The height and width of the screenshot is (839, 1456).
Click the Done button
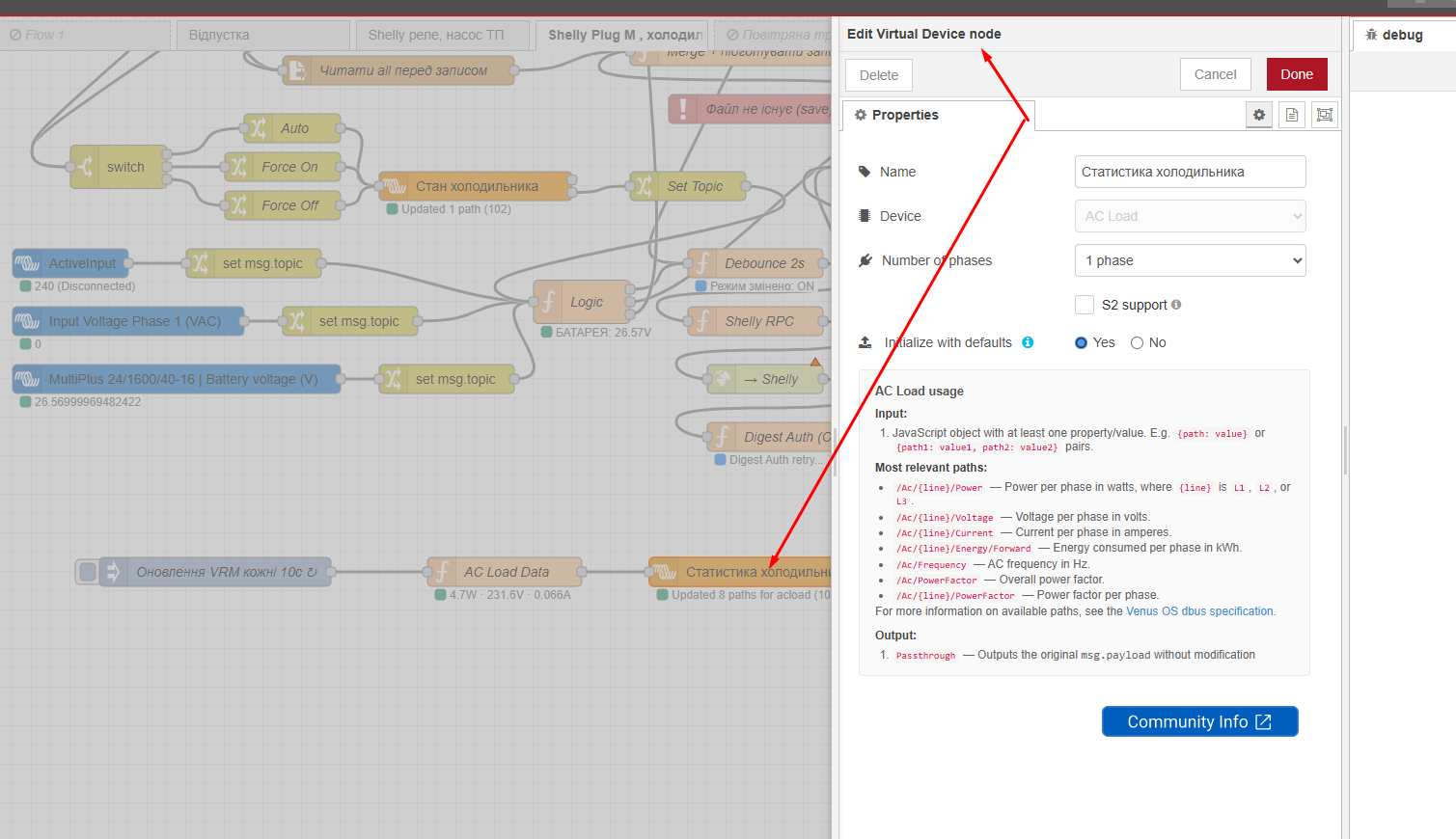coord(1296,74)
